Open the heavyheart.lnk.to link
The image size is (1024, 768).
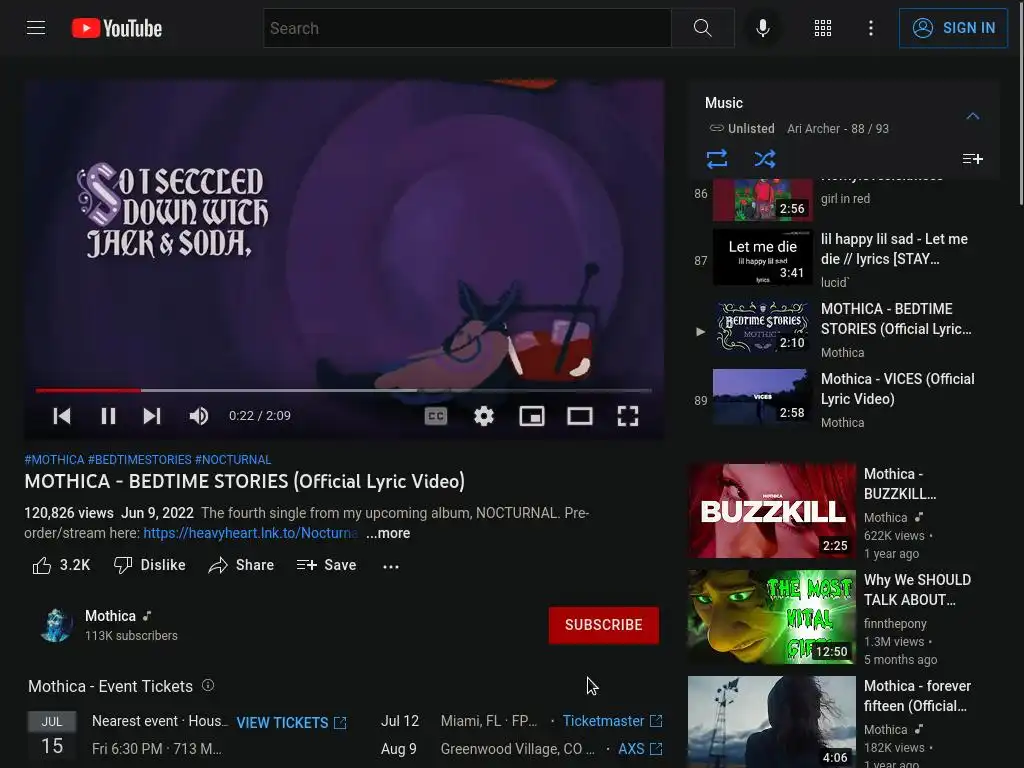point(251,533)
